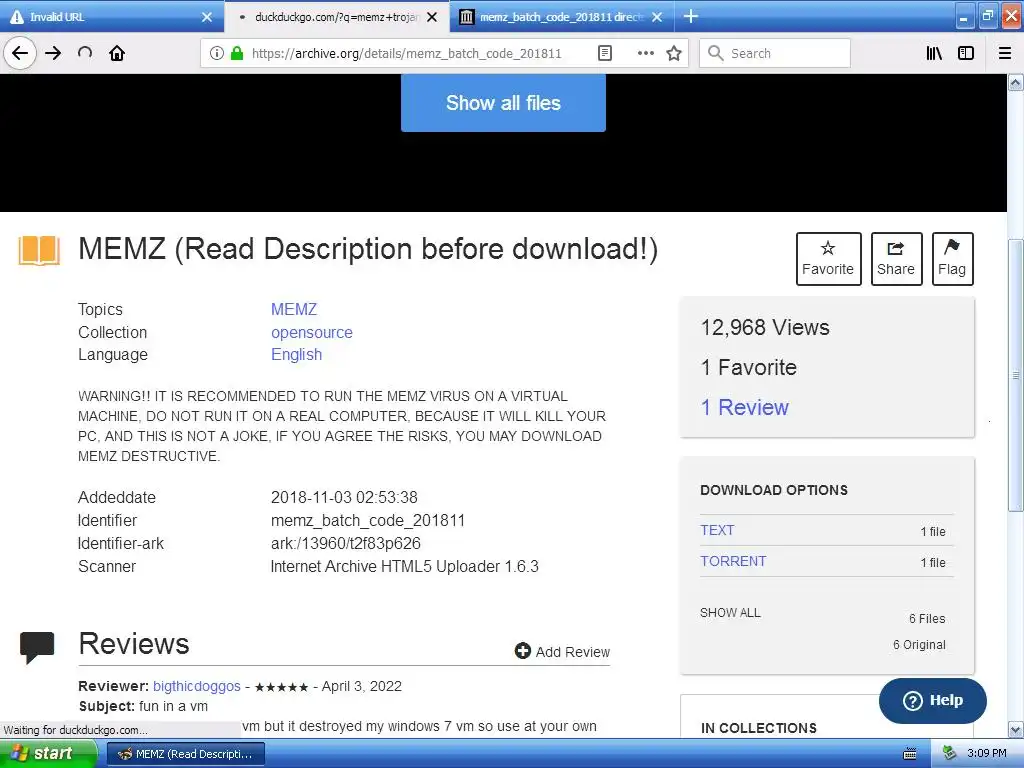
Task: Click the 12,968 Views text
Action: (765, 327)
